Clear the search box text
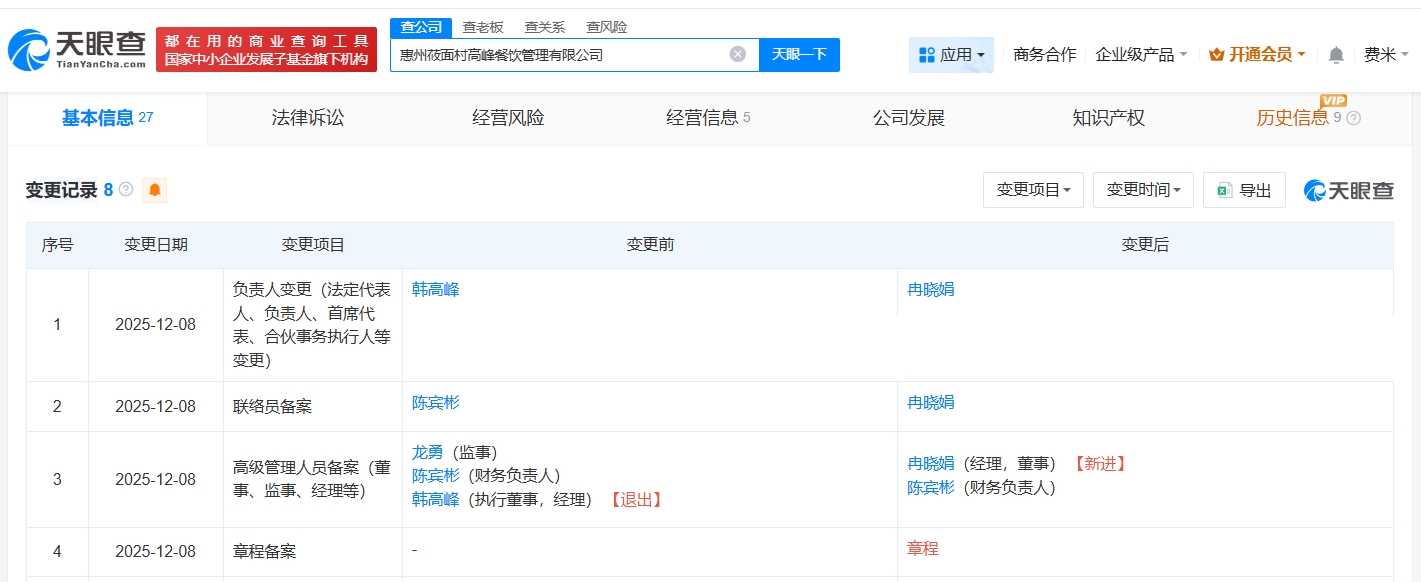The width and height of the screenshot is (1421, 582). [737, 55]
